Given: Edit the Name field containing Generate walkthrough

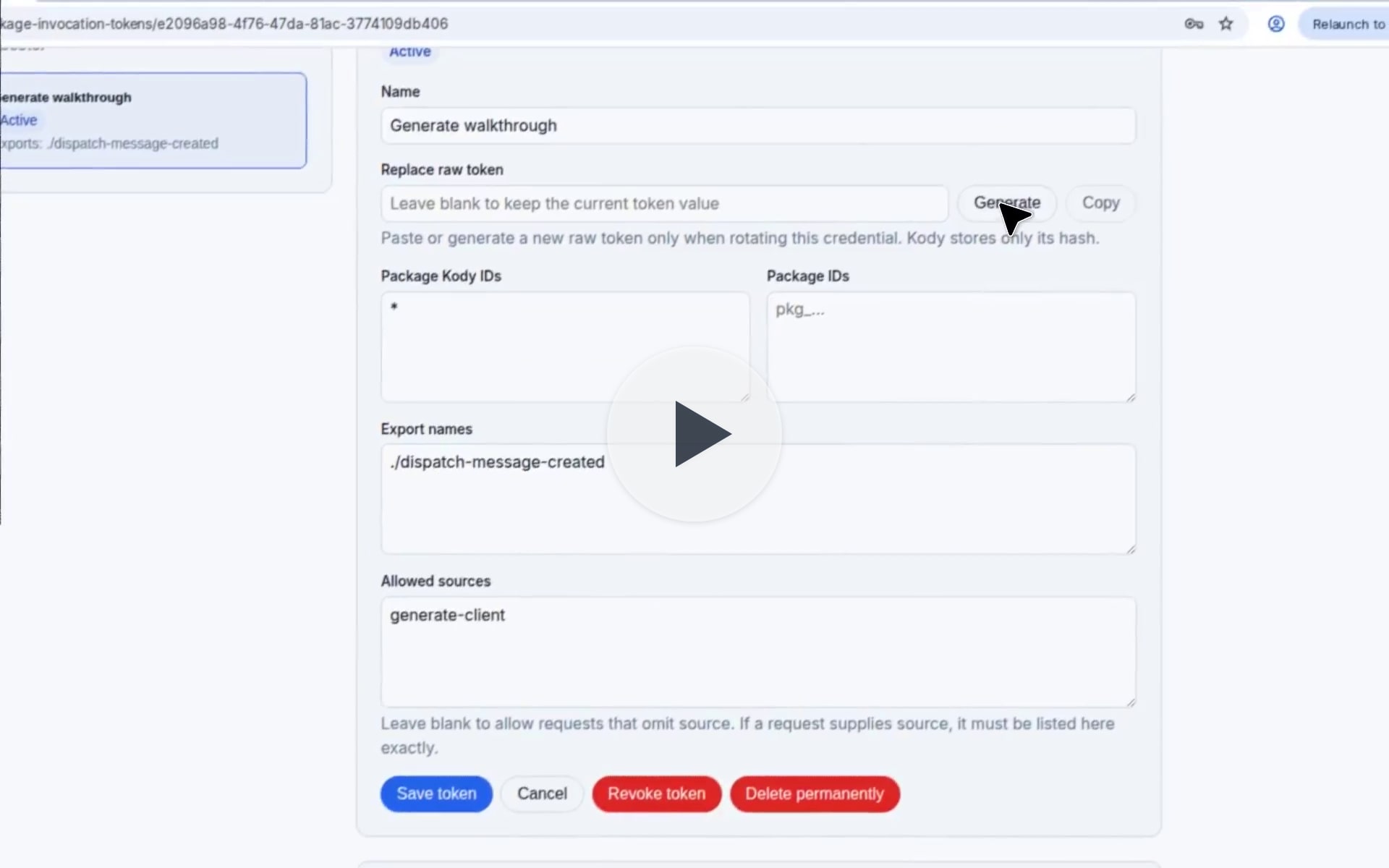Looking at the screenshot, I should tap(758, 126).
